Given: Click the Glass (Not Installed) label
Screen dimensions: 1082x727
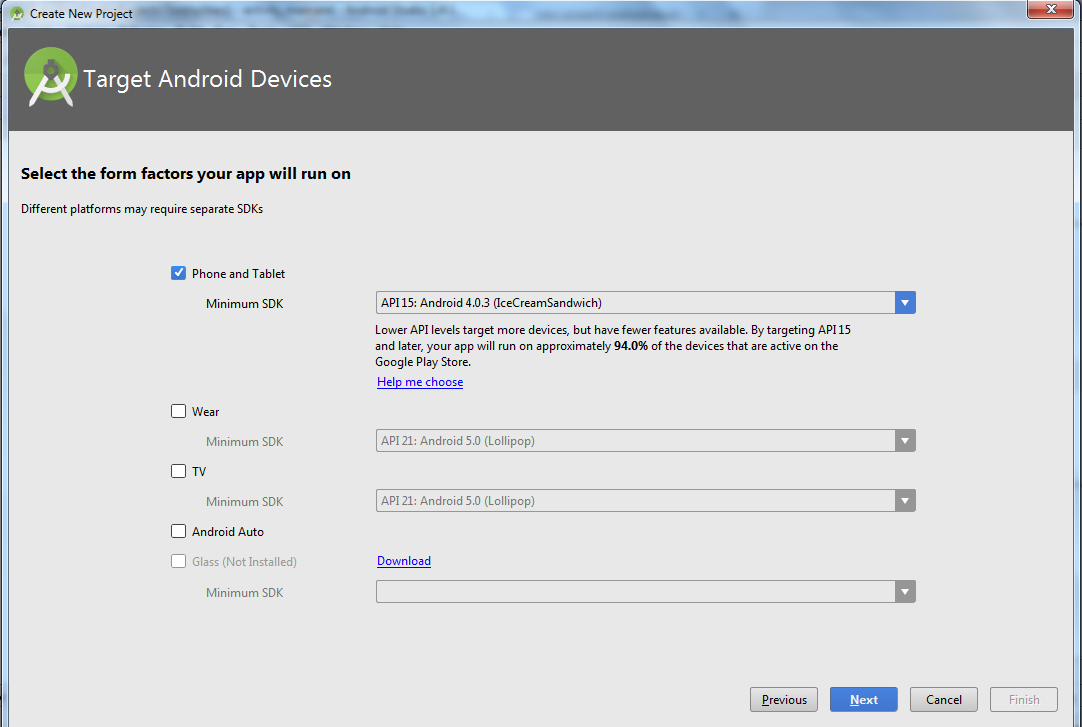Looking at the screenshot, I should coord(244,562).
